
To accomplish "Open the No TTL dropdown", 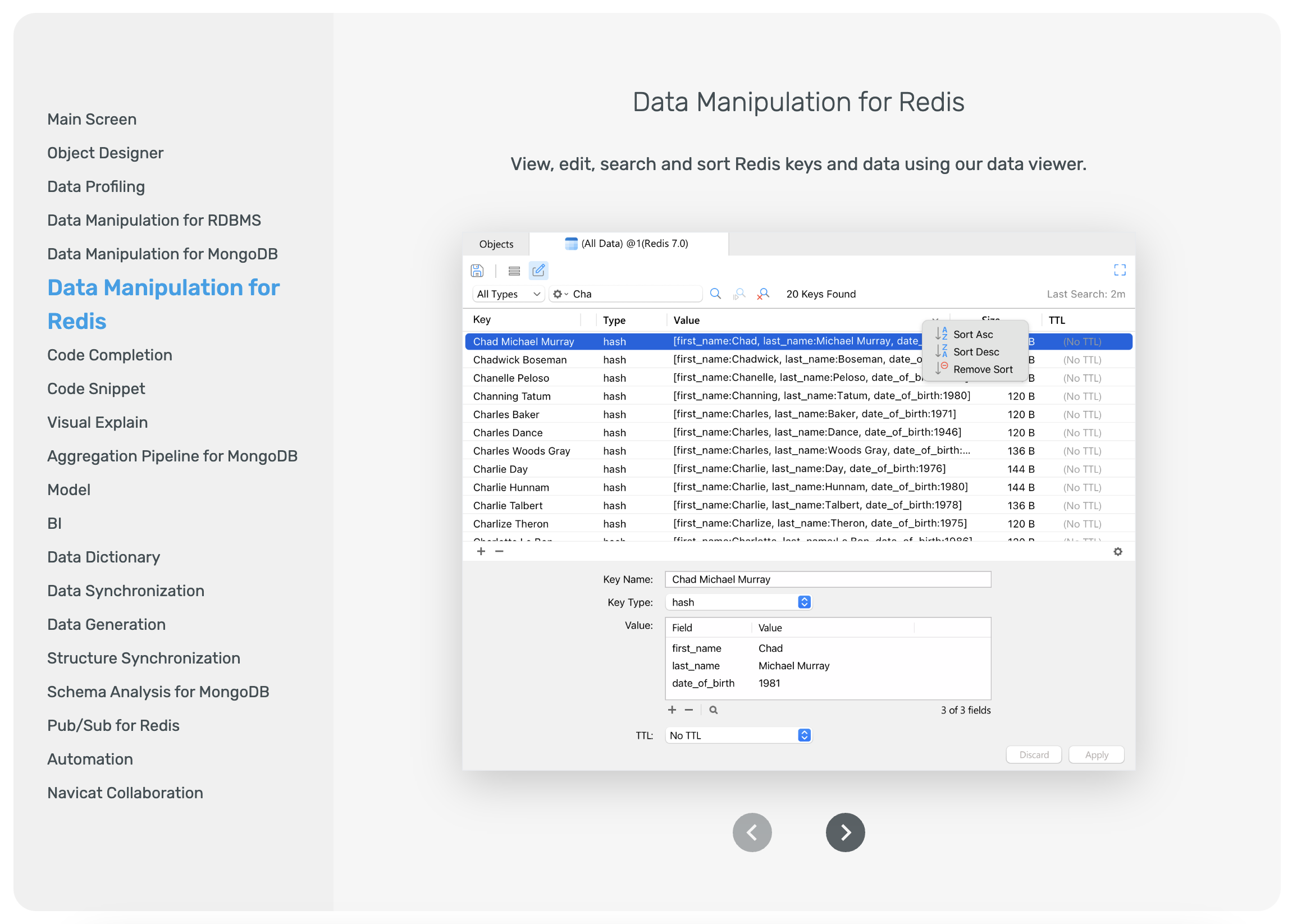I will coord(738,735).
